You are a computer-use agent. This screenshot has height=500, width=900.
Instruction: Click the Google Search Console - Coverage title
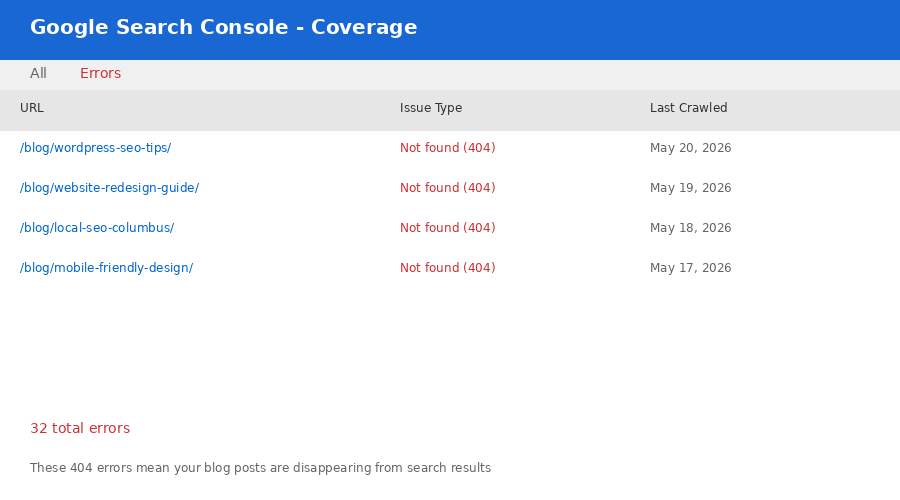pos(223,27)
